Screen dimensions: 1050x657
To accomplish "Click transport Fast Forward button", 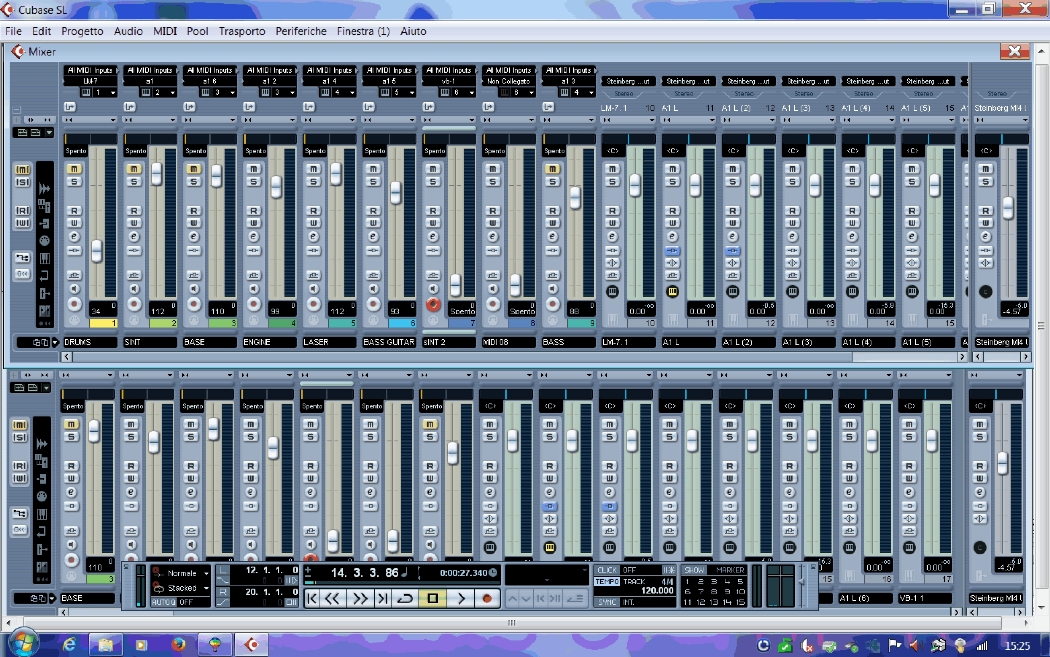I will (360, 598).
